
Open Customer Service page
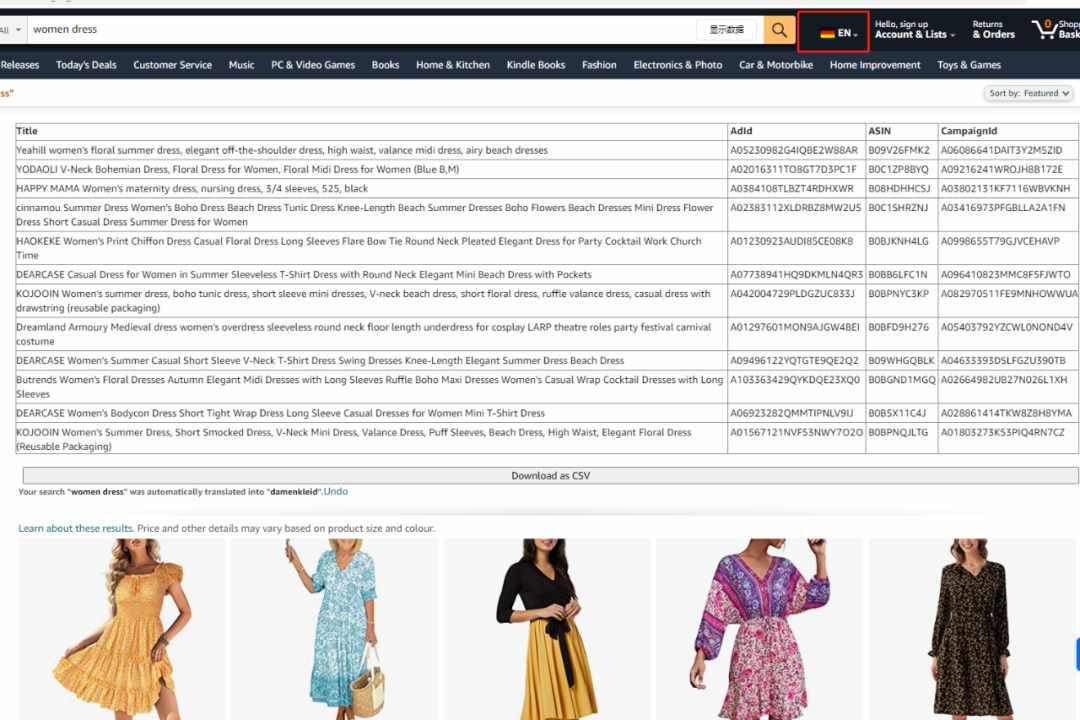click(172, 65)
